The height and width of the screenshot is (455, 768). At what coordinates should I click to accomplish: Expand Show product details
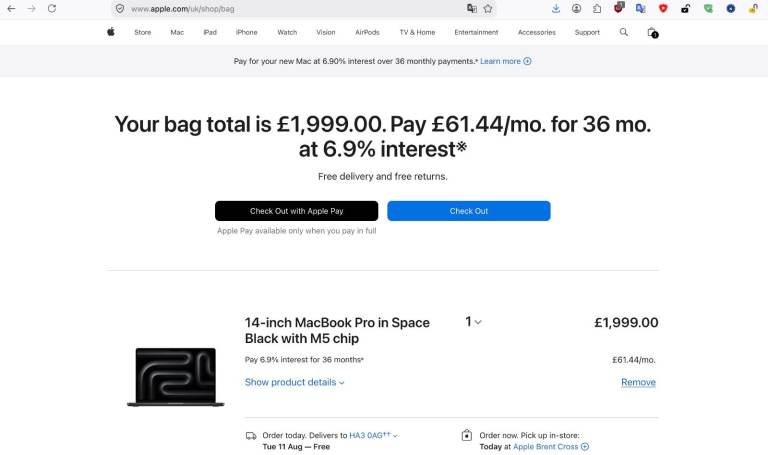point(294,382)
